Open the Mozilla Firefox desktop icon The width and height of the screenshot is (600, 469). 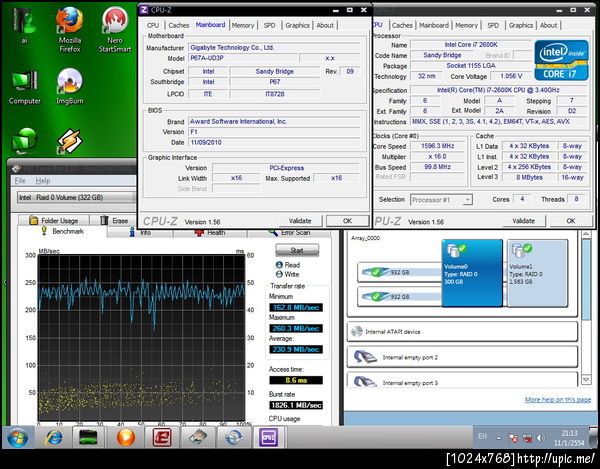pyautogui.click(x=69, y=30)
